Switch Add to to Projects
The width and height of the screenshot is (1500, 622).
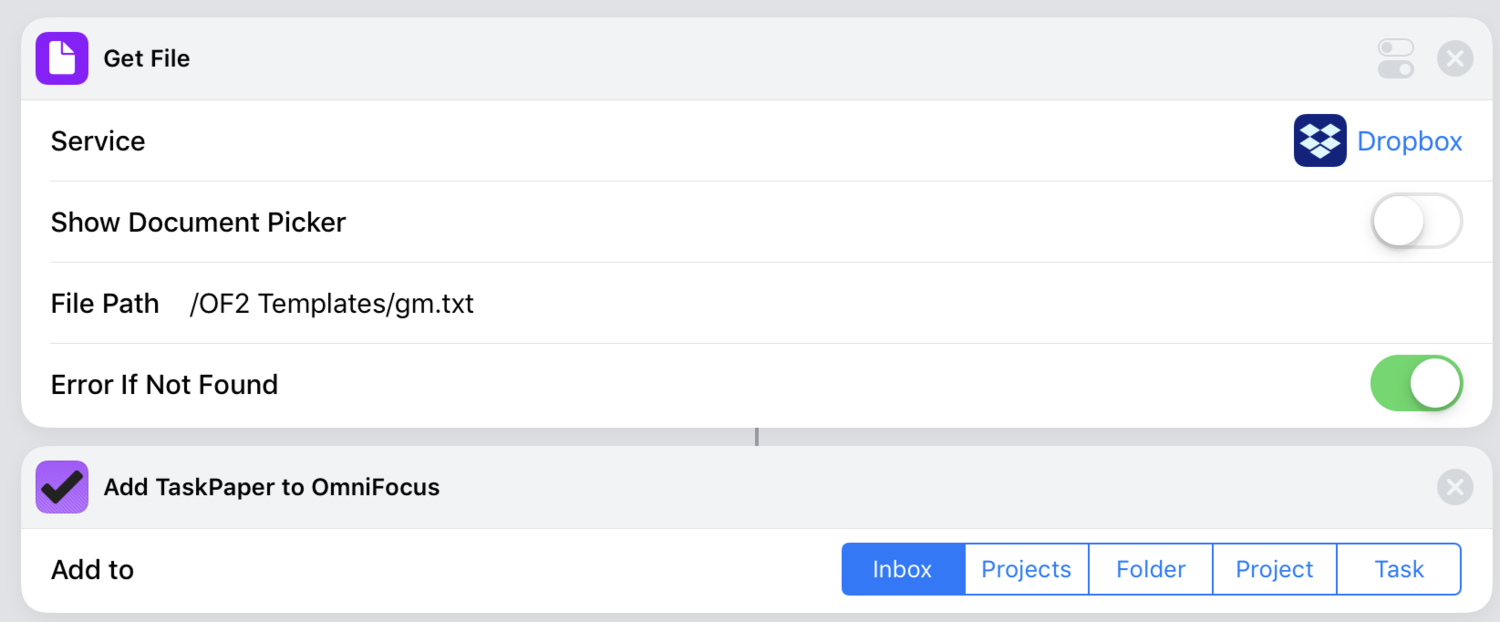tap(1025, 568)
